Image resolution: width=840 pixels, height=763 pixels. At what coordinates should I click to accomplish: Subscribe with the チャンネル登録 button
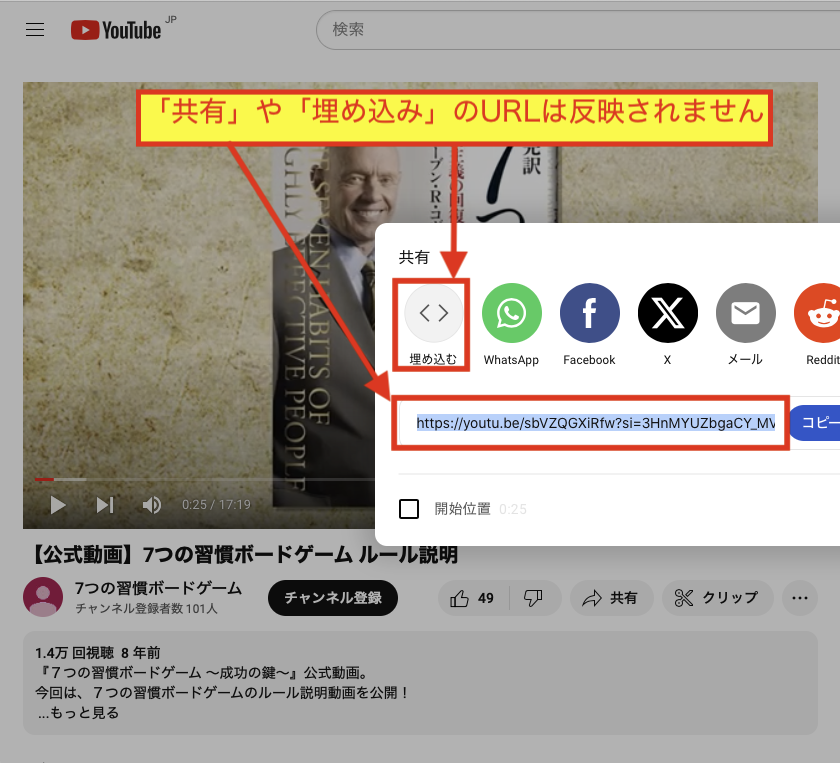(333, 597)
